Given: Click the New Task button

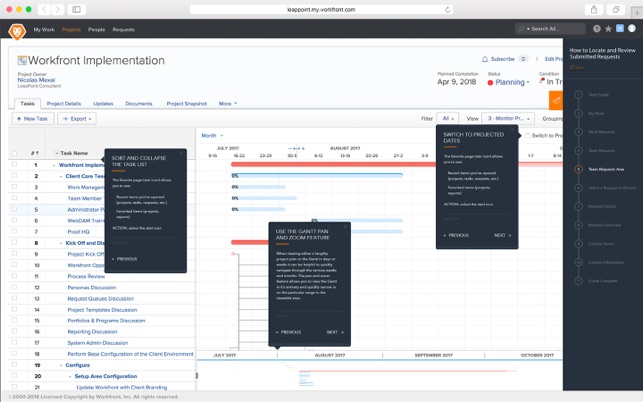Looking at the screenshot, I should [x=32, y=118].
